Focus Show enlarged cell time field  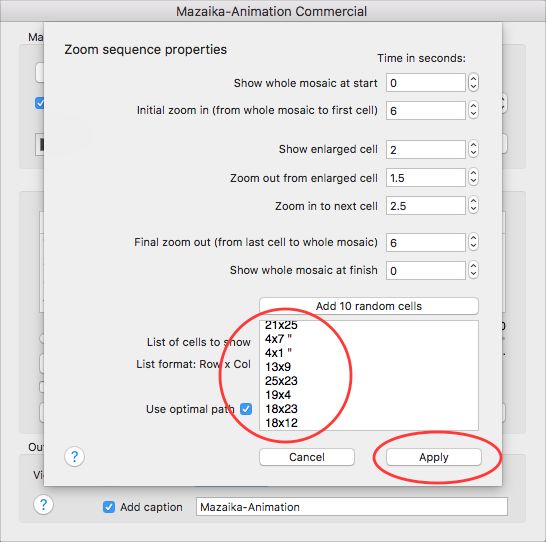tap(426, 150)
